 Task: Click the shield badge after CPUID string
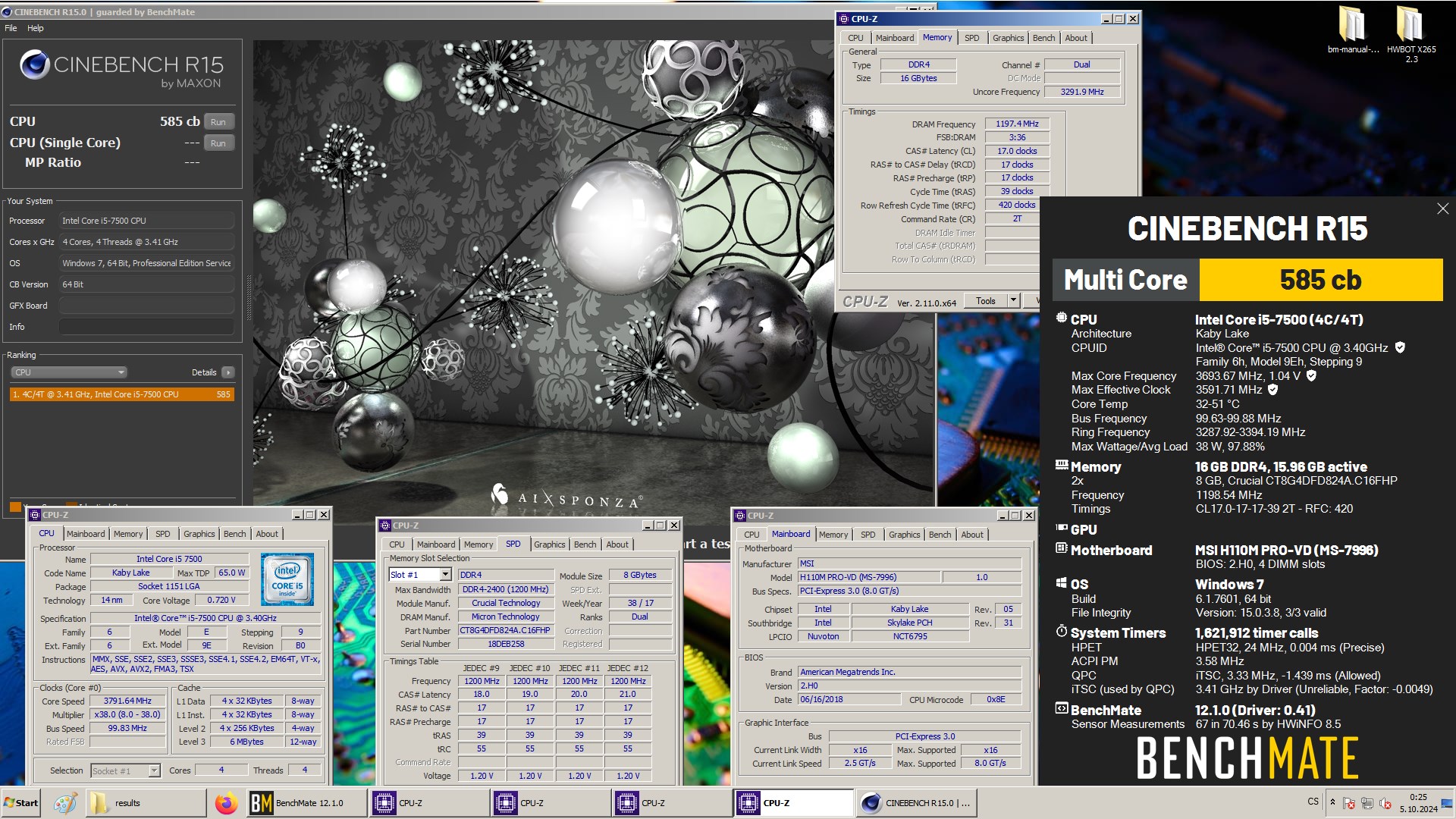[1400, 347]
